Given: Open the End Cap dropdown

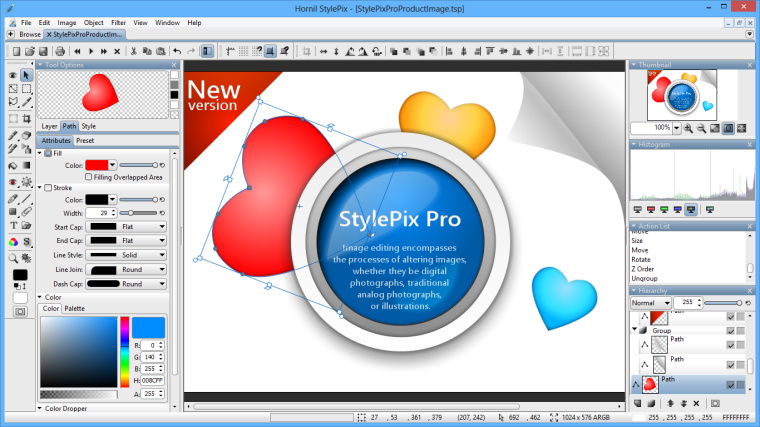Looking at the screenshot, I should click(x=126, y=240).
